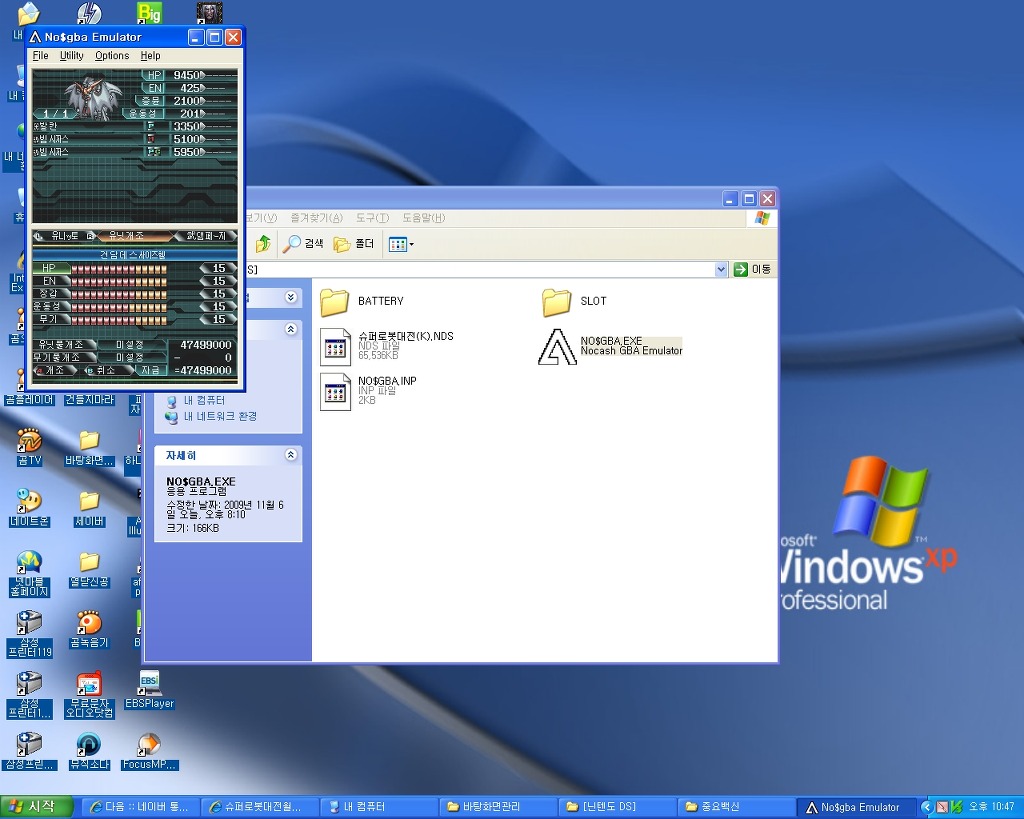
Task: Show hidden tray icons arrow
Action: pos(926,807)
